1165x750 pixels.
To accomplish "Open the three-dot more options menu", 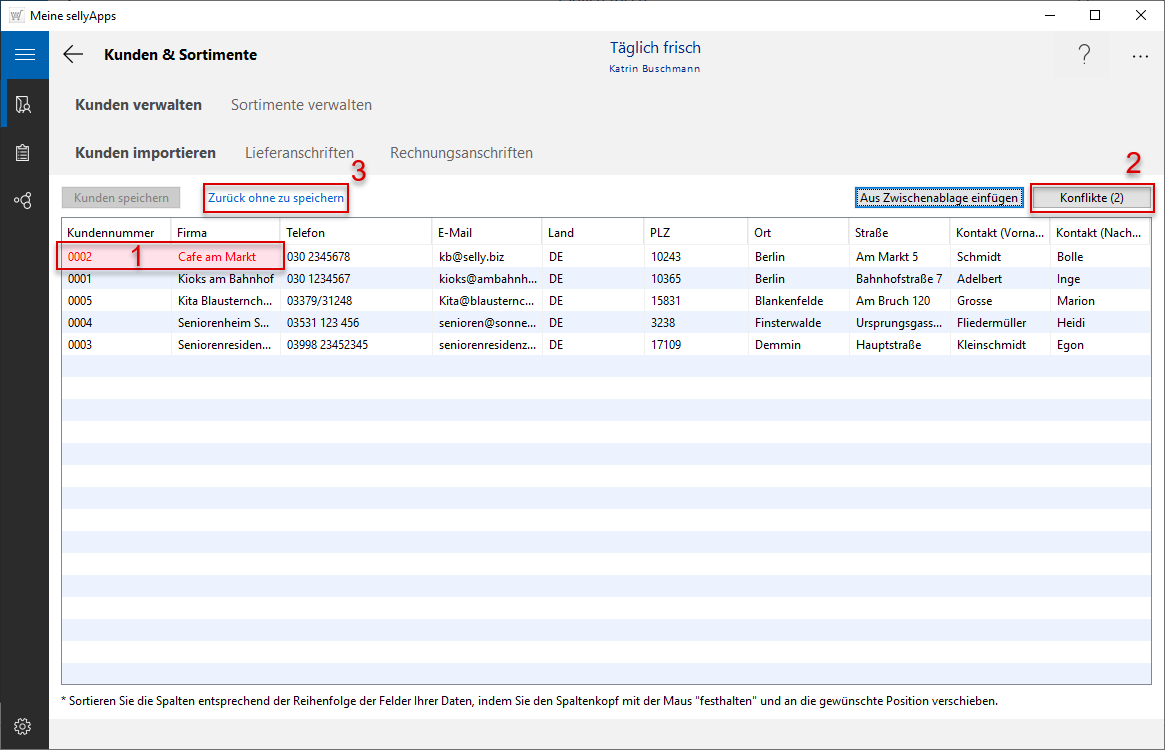I will (x=1140, y=56).
